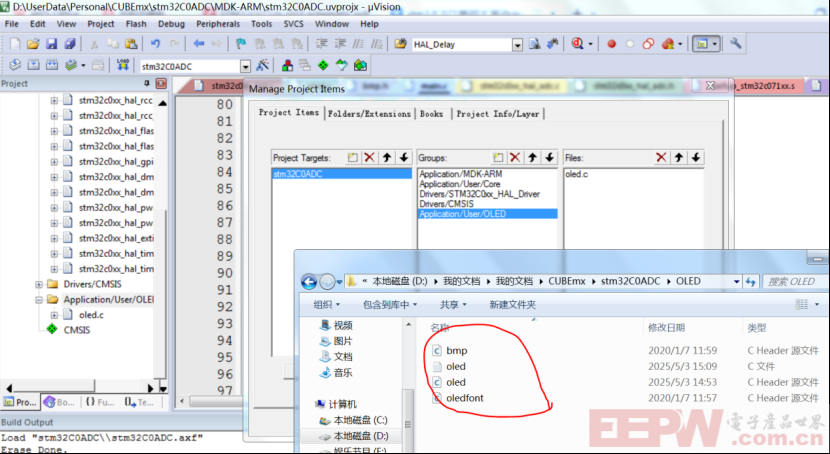Delete the selected group with red X
This screenshot has height=454, width=830.
[515, 158]
